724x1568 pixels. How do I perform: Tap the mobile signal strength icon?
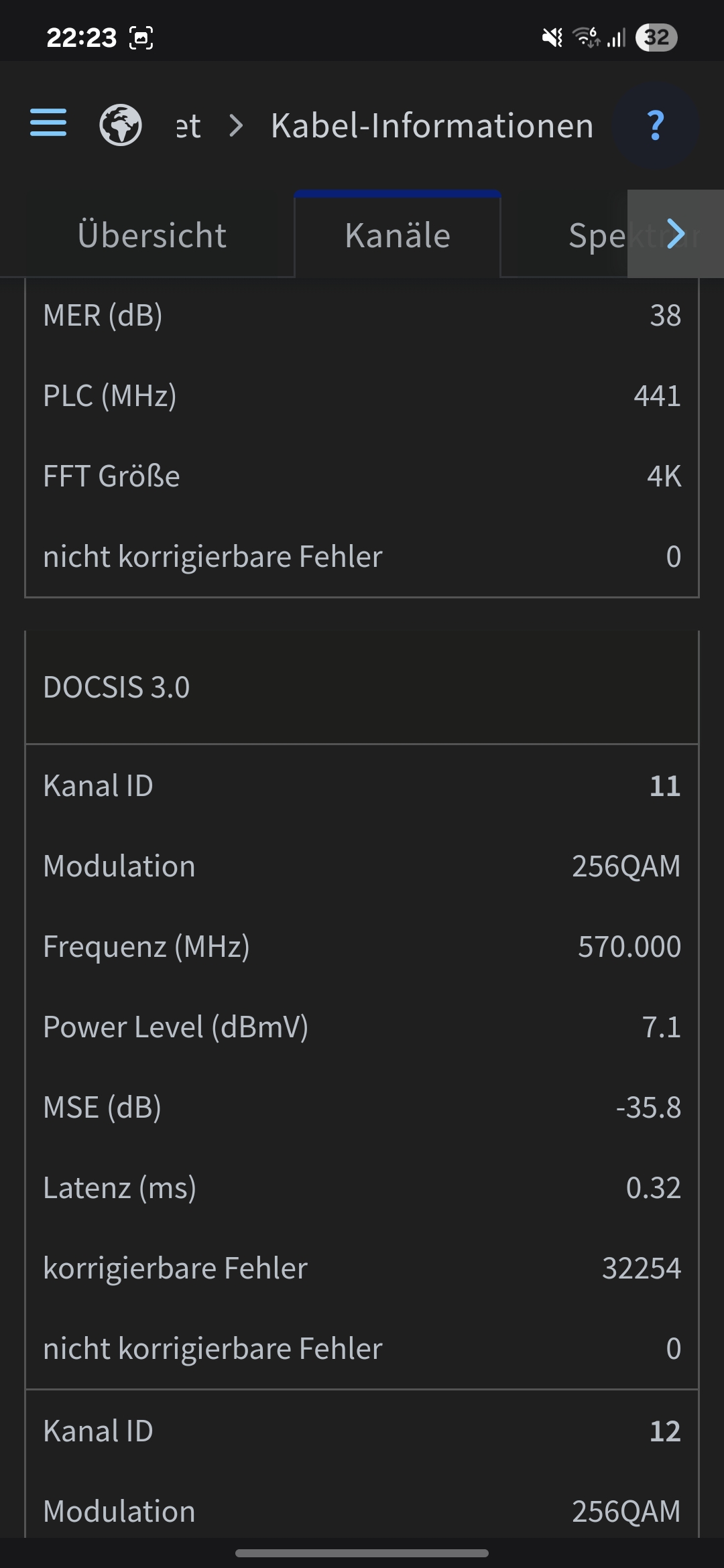pyautogui.click(x=616, y=38)
